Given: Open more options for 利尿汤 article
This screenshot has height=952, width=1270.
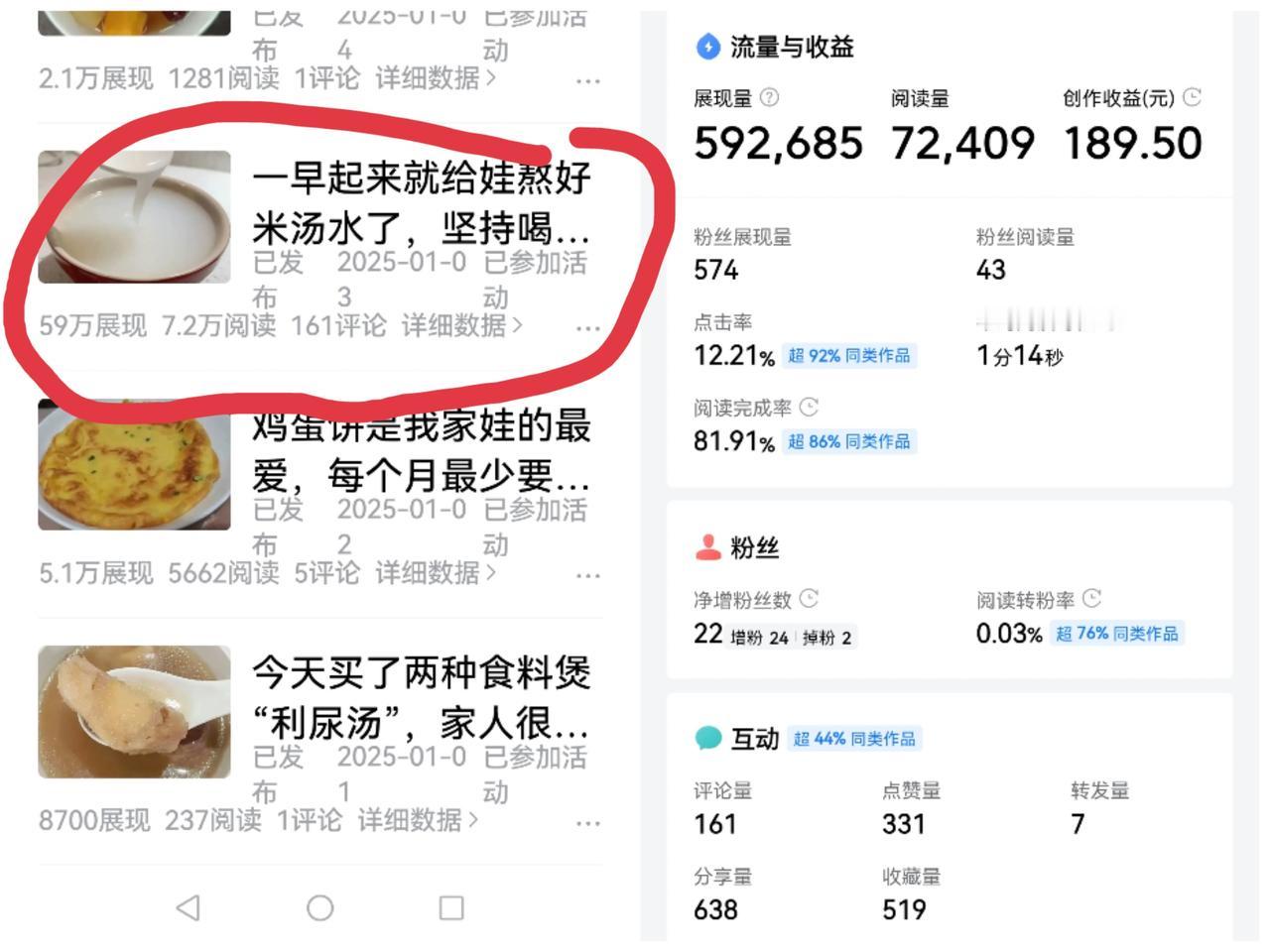Looking at the screenshot, I should coord(588,823).
